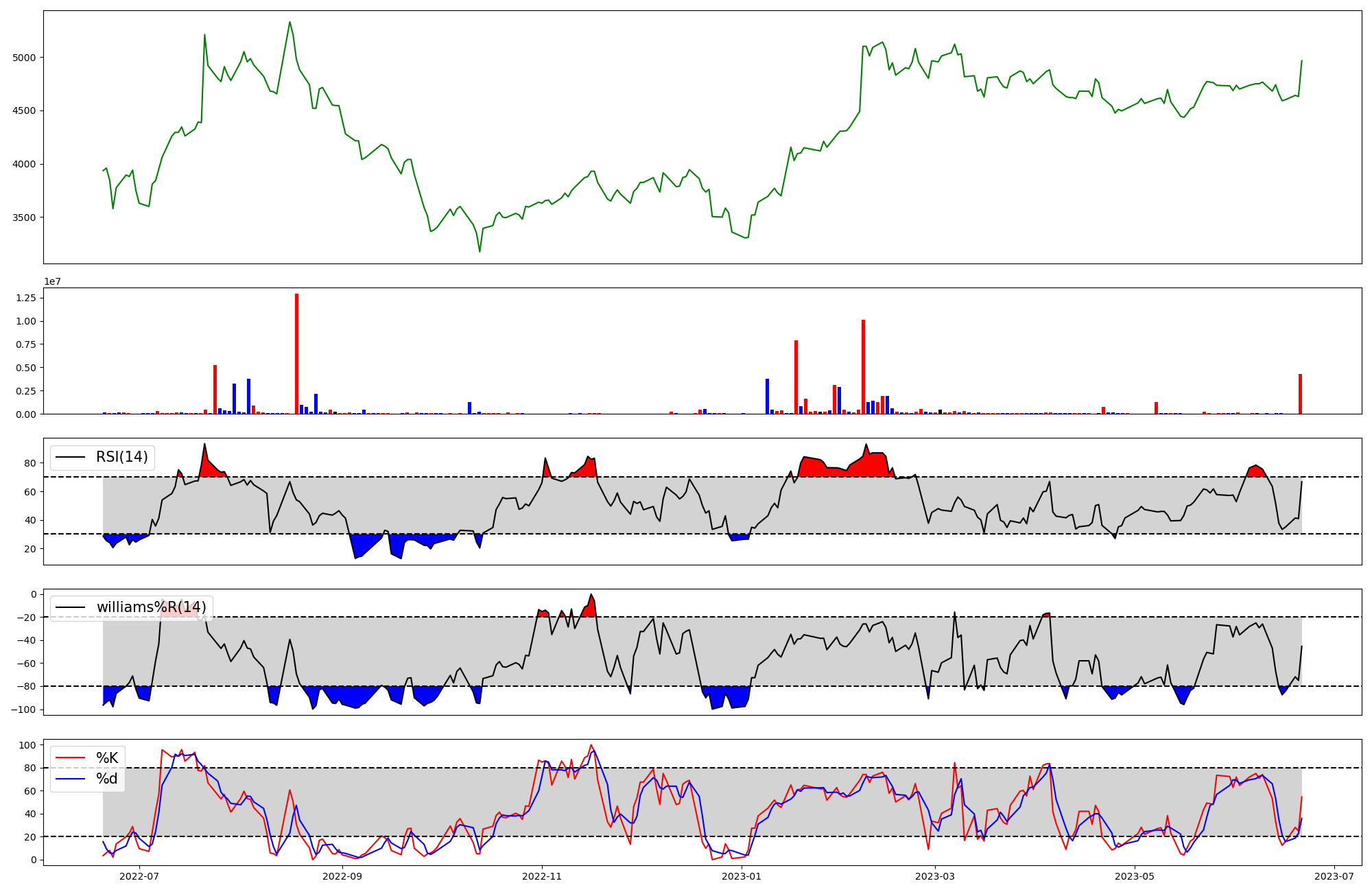Click the 2023-01 date axis label
1372x892 pixels.
(x=742, y=876)
